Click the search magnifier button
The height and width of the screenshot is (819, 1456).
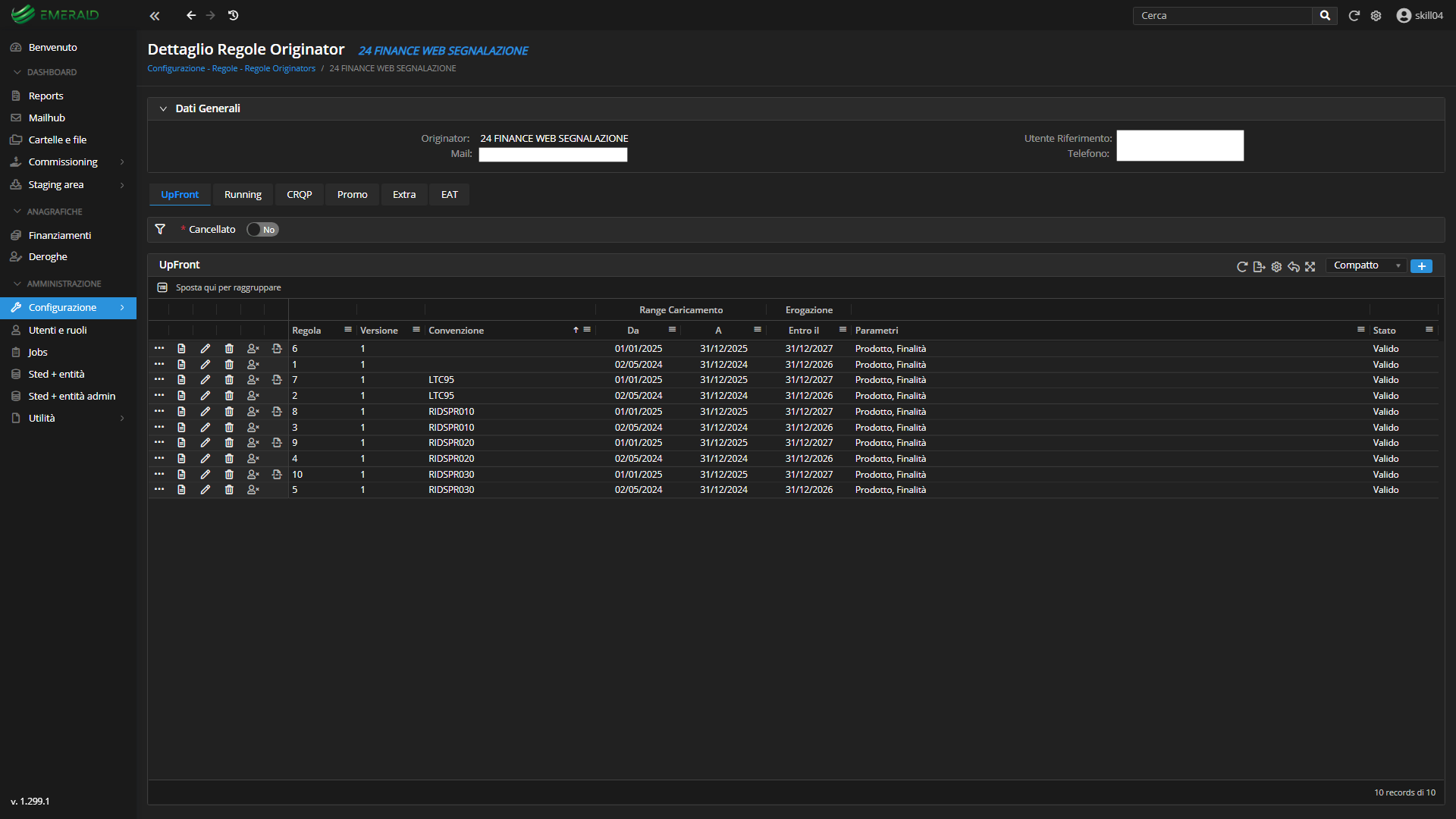1325,15
